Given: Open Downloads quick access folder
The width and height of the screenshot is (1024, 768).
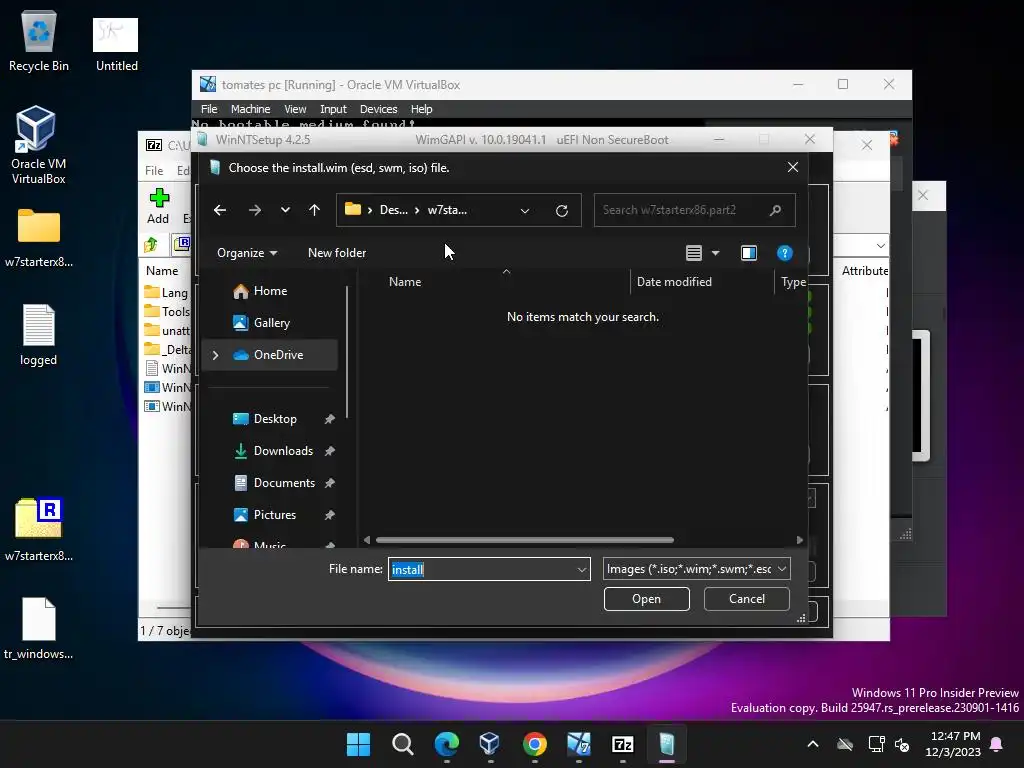Looking at the screenshot, I should click(273, 451).
